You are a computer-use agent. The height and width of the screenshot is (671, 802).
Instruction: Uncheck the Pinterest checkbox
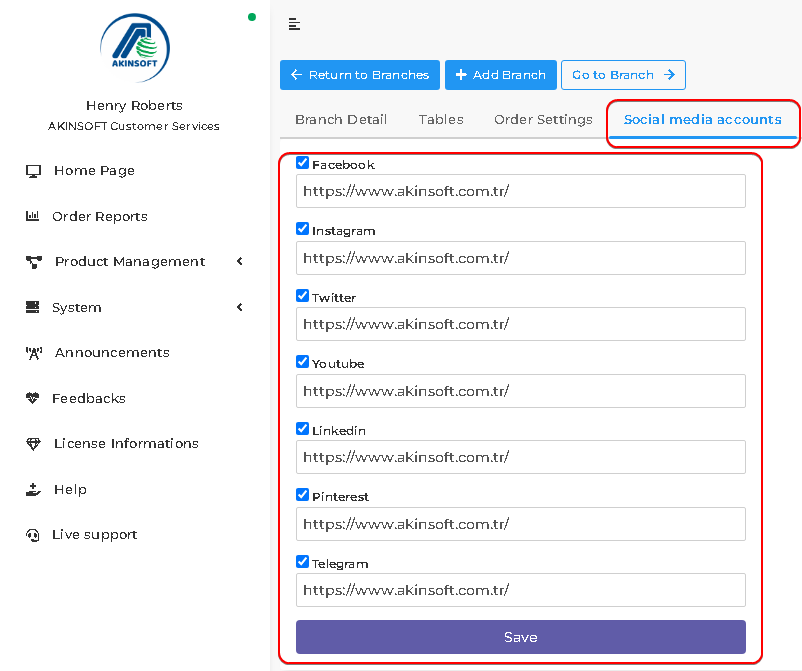pyautogui.click(x=302, y=495)
